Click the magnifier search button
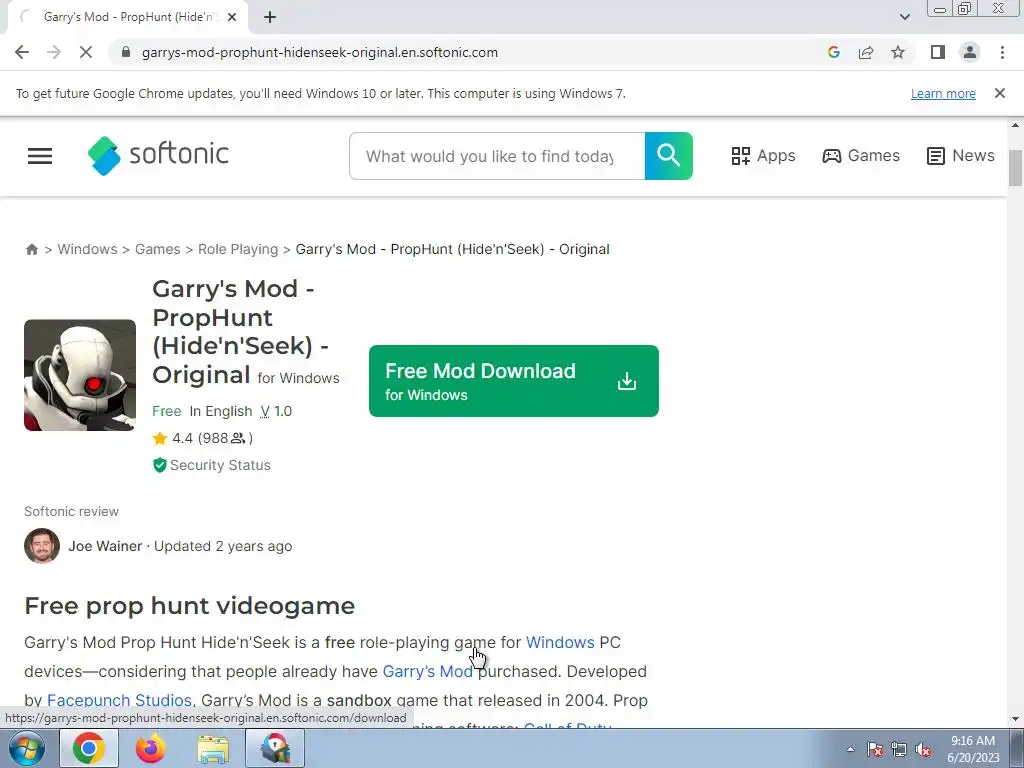Viewport: 1024px width, 768px height. [x=669, y=156]
